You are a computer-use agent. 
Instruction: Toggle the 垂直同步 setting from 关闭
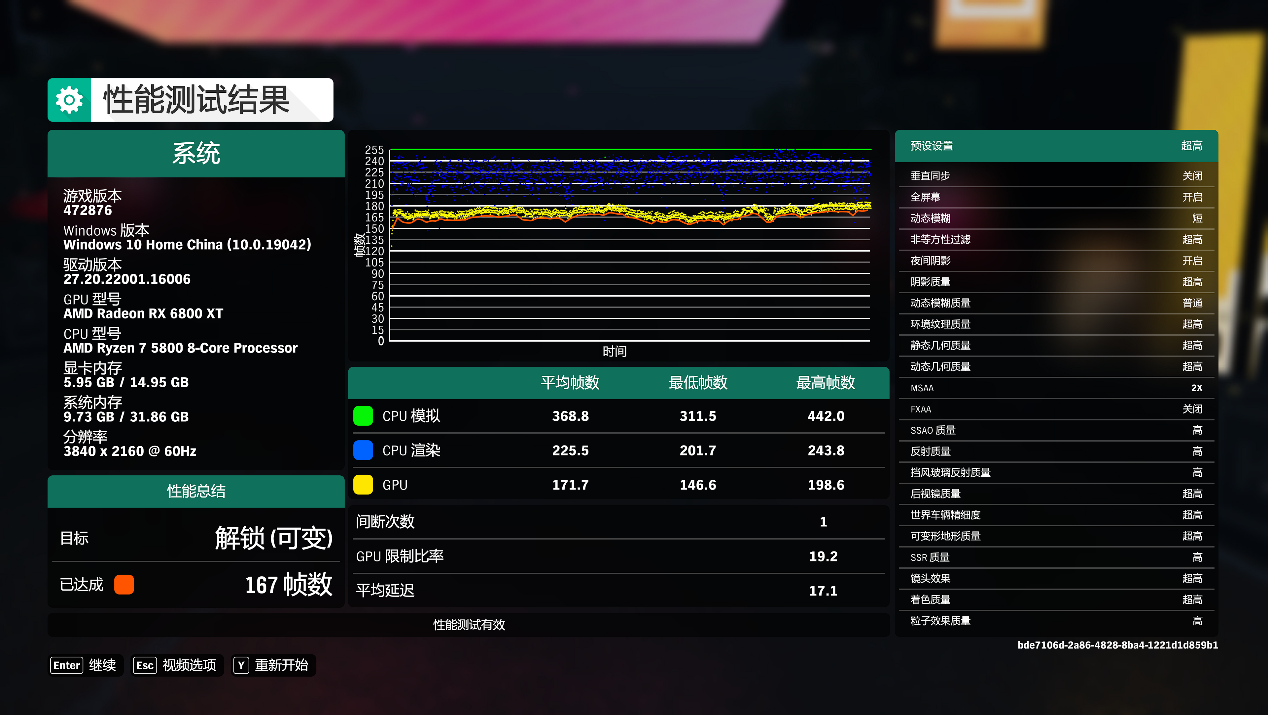click(x=1056, y=175)
